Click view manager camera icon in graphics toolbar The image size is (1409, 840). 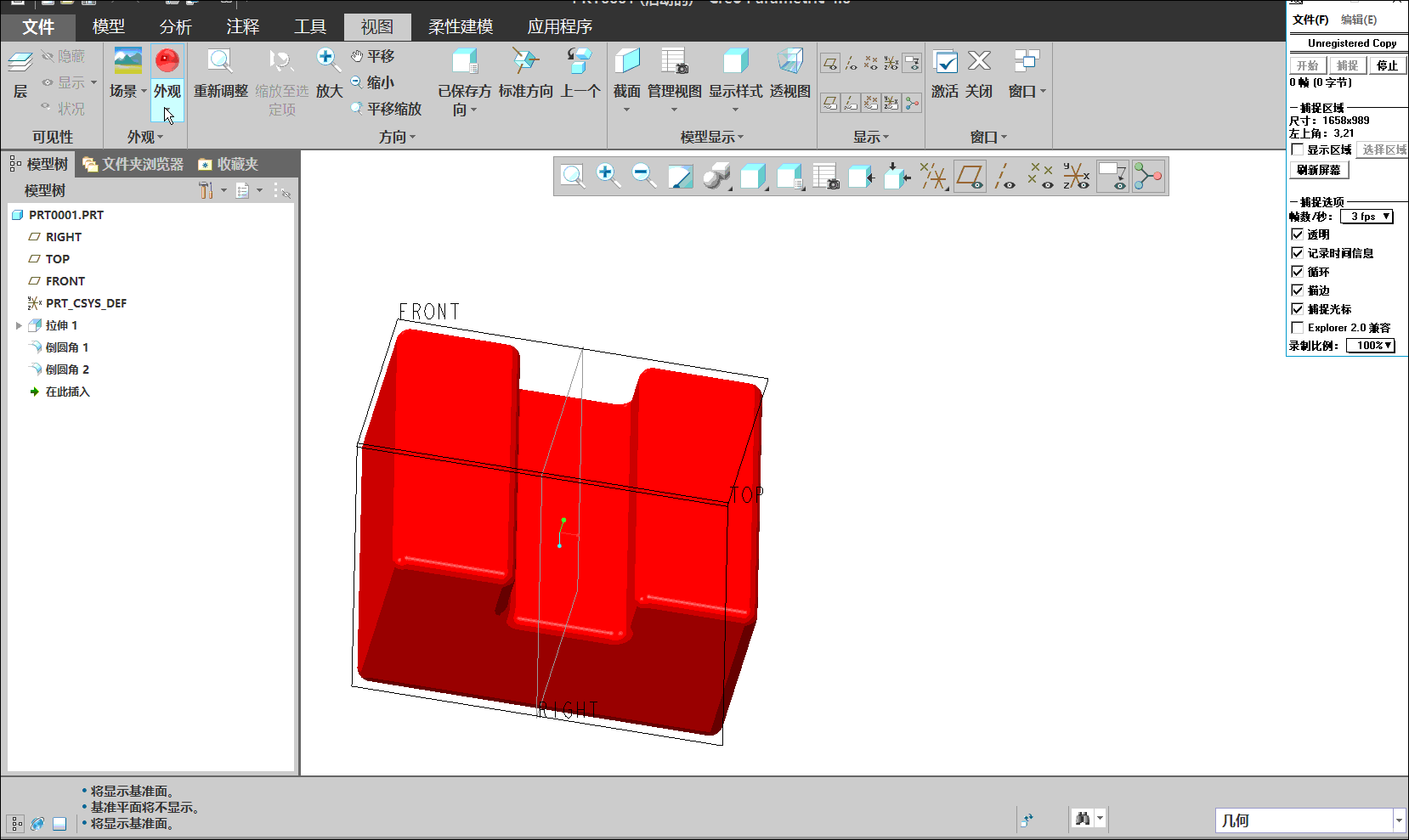click(x=825, y=176)
